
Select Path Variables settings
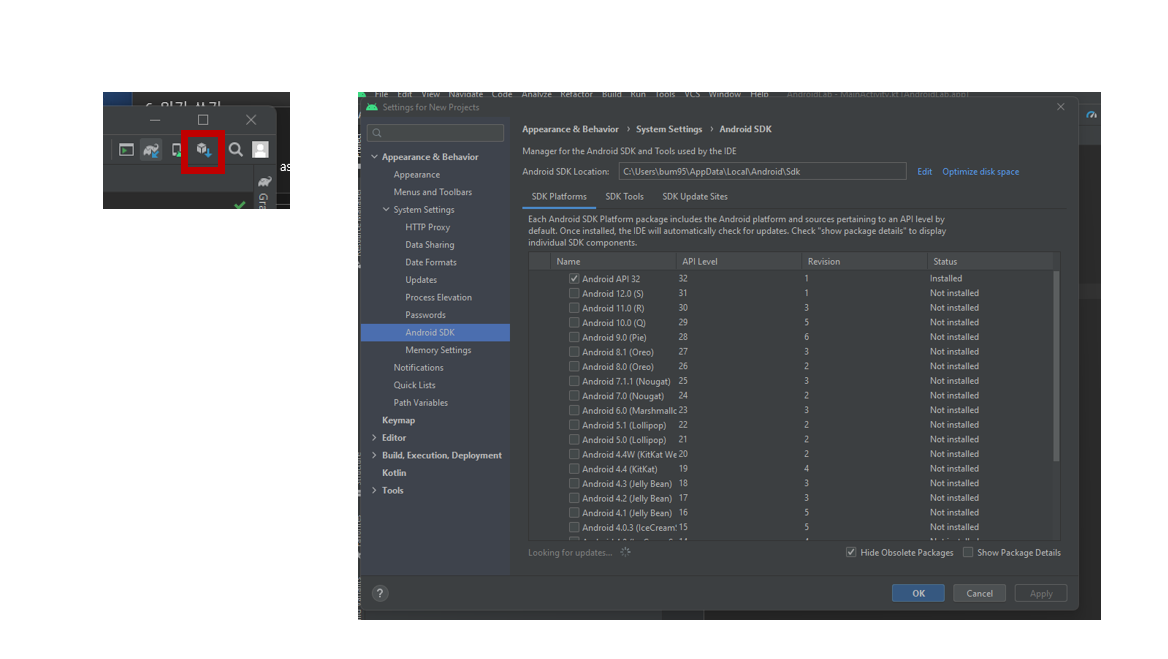[x=421, y=403]
